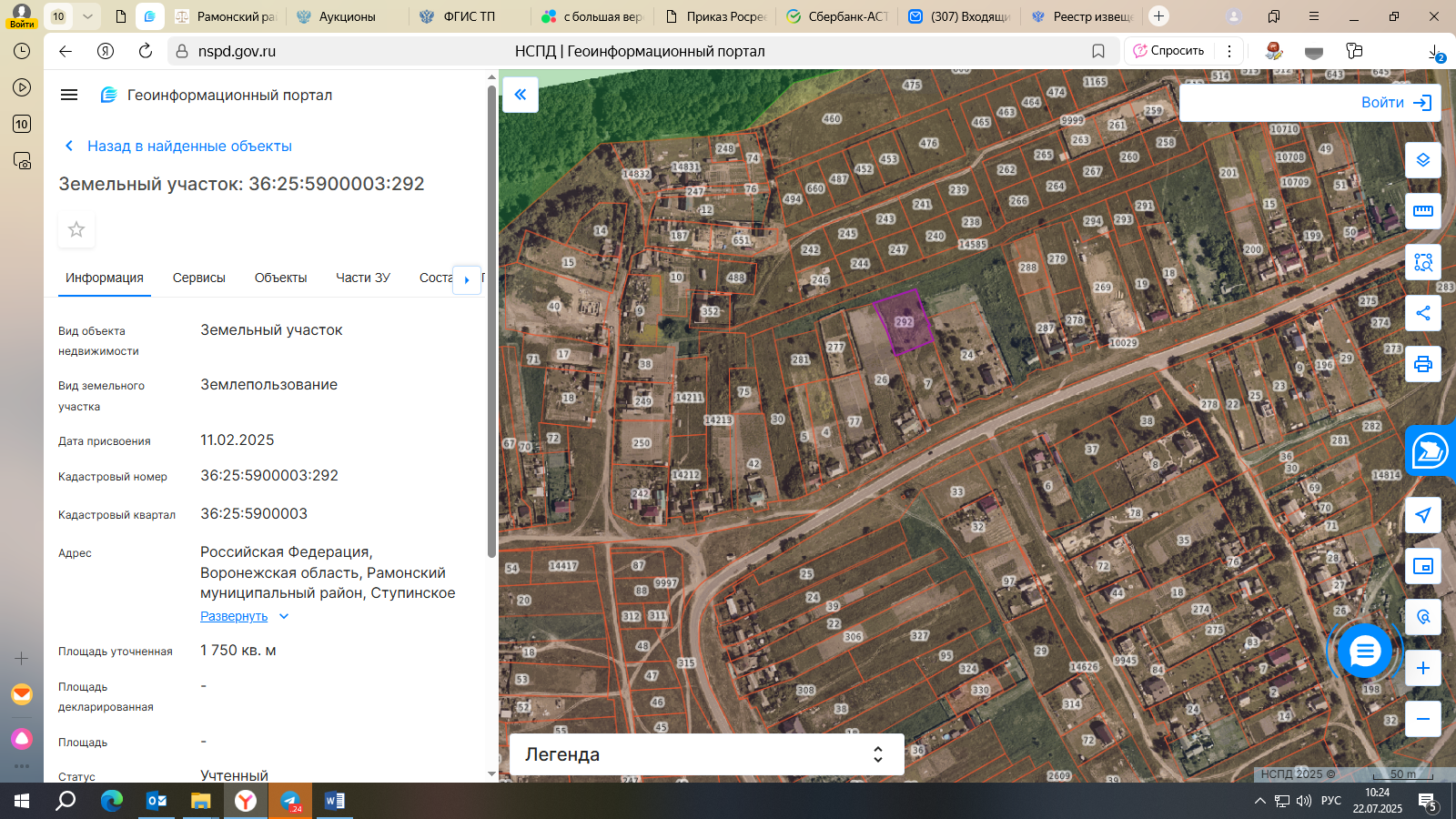Open the map layers panel icon
The height and width of the screenshot is (819, 1456).
1423,160
